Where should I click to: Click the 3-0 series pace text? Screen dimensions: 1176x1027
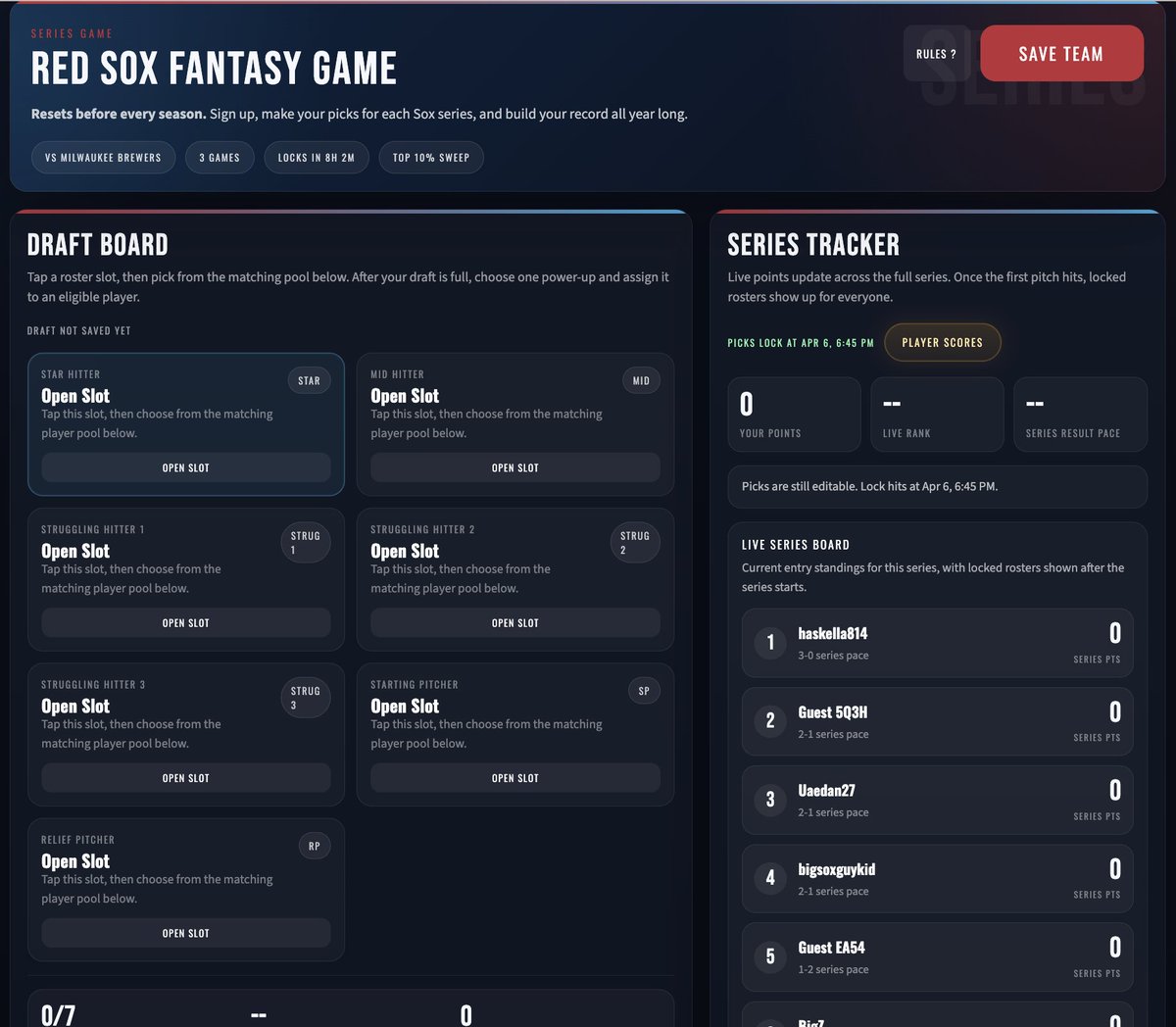[x=833, y=656]
